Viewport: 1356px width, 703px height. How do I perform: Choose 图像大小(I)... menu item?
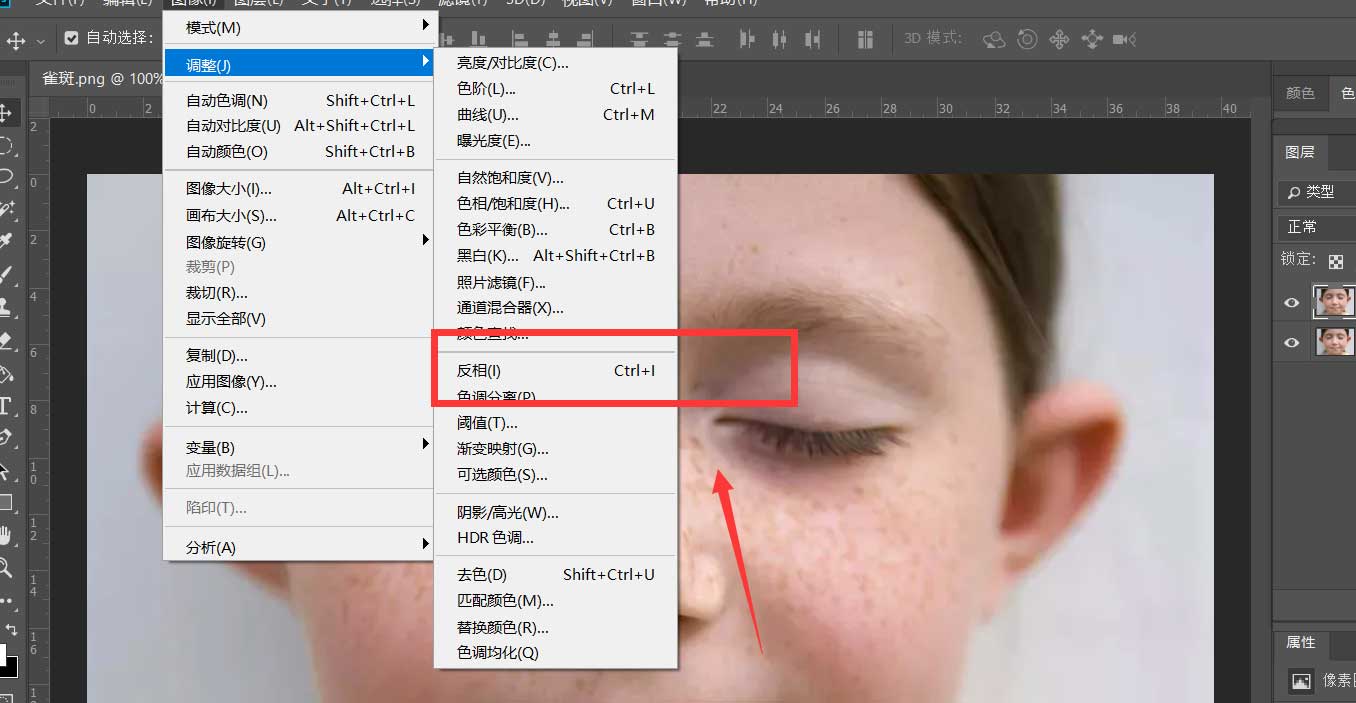298,188
